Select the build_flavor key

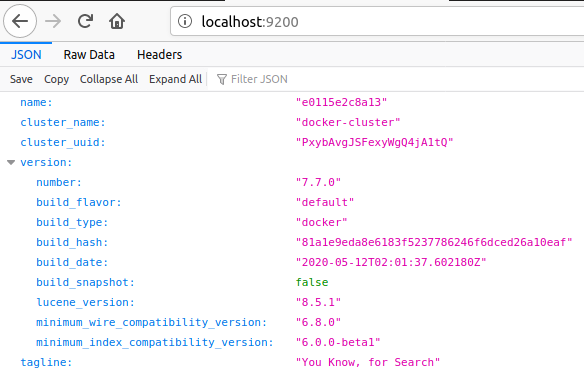(x=79, y=203)
